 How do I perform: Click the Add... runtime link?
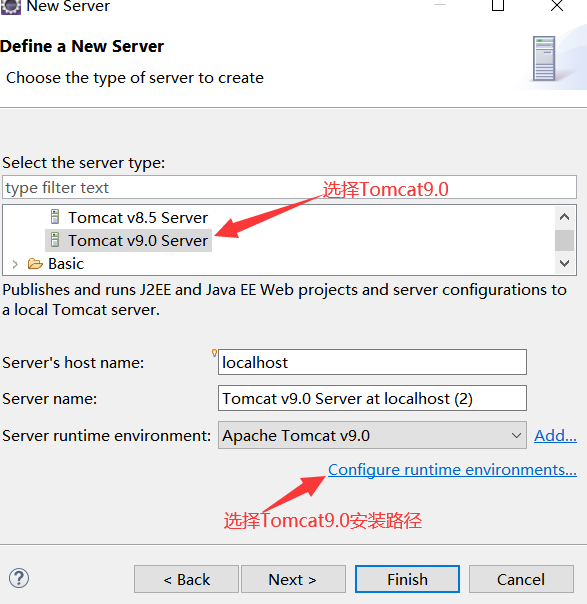(x=555, y=436)
